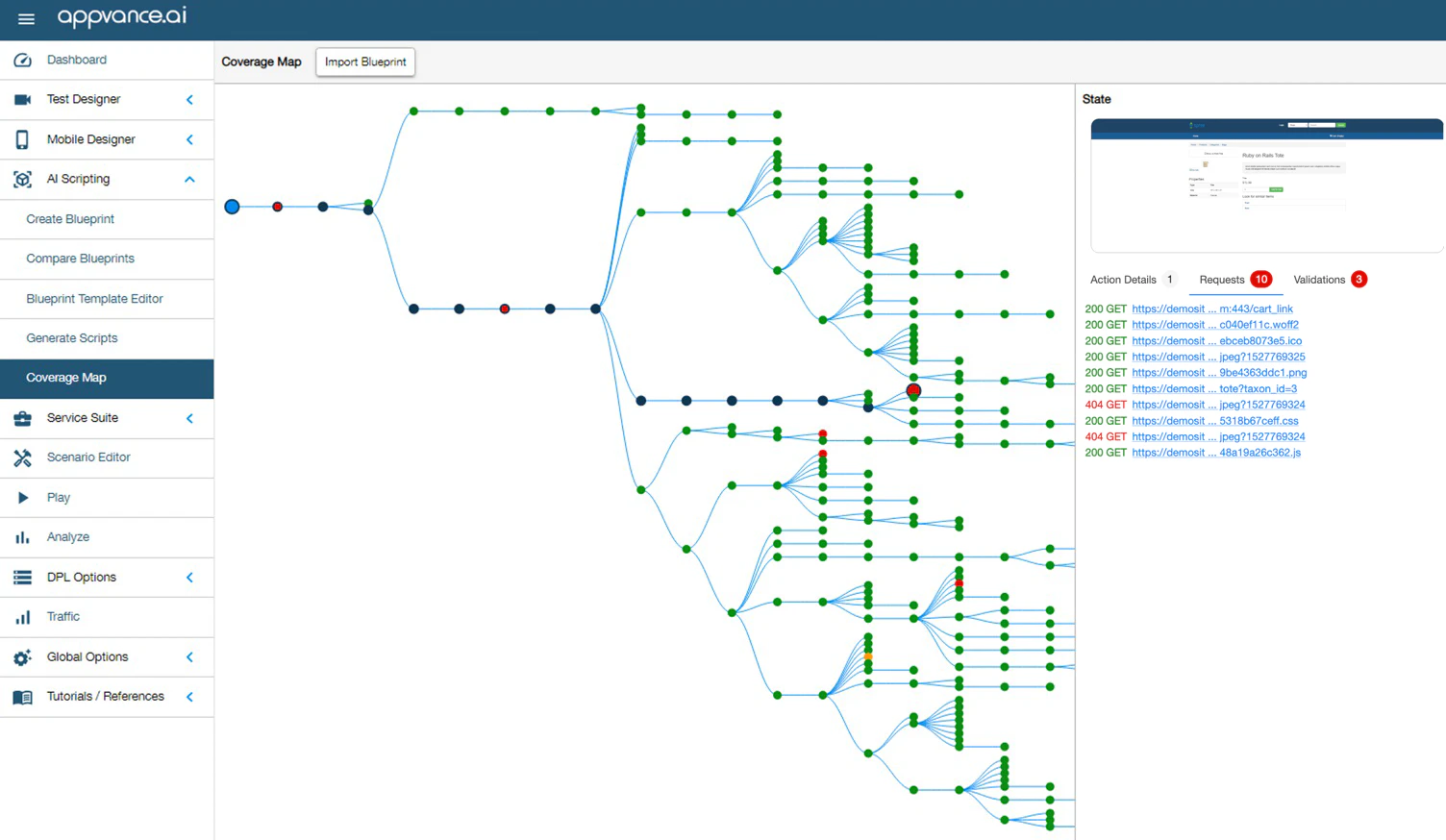
Task: Open Analyze via its bar chart icon
Action: click(x=21, y=537)
